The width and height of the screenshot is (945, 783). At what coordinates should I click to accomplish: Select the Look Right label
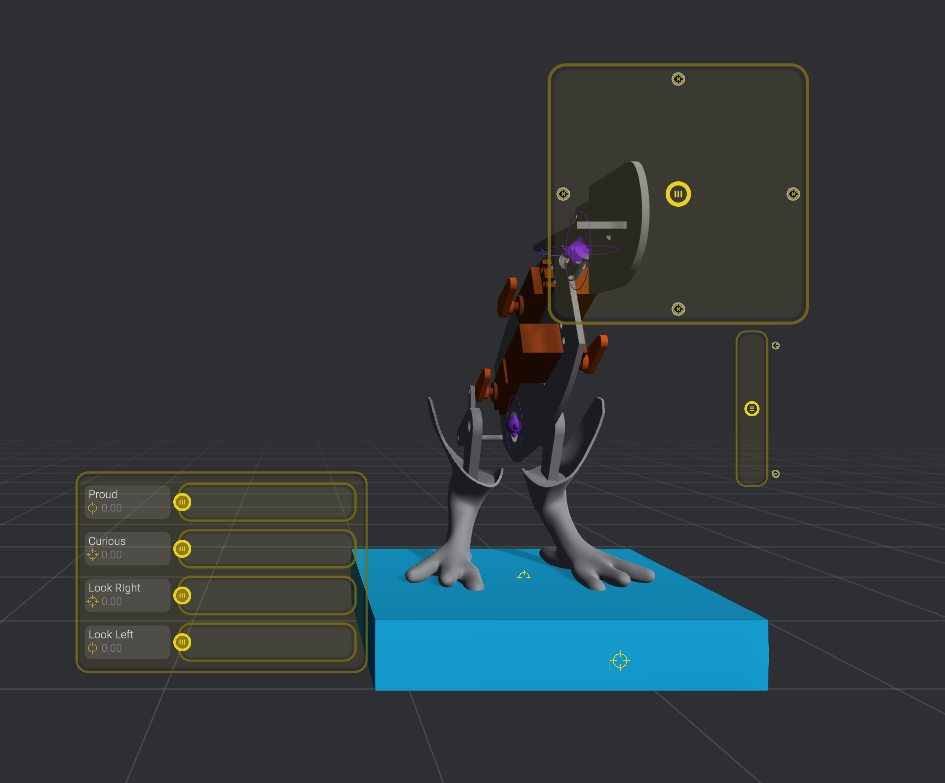[x=114, y=588]
